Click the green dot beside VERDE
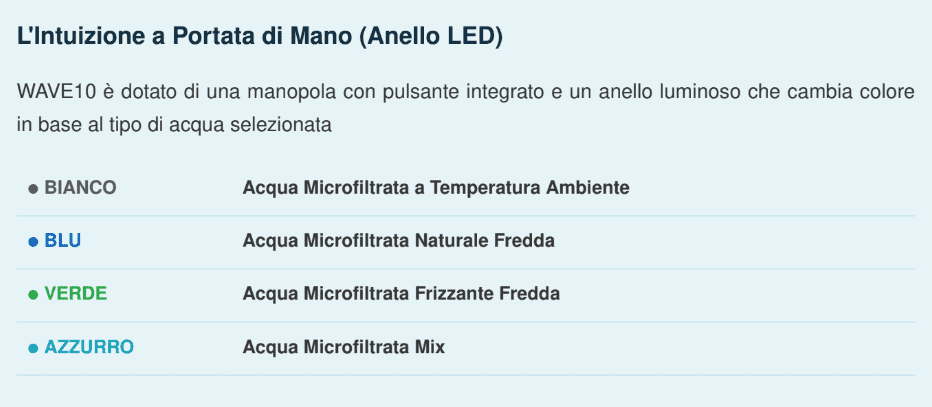The width and height of the screenshot is (932, 407). pyautogui.click(x=33, y=295)
